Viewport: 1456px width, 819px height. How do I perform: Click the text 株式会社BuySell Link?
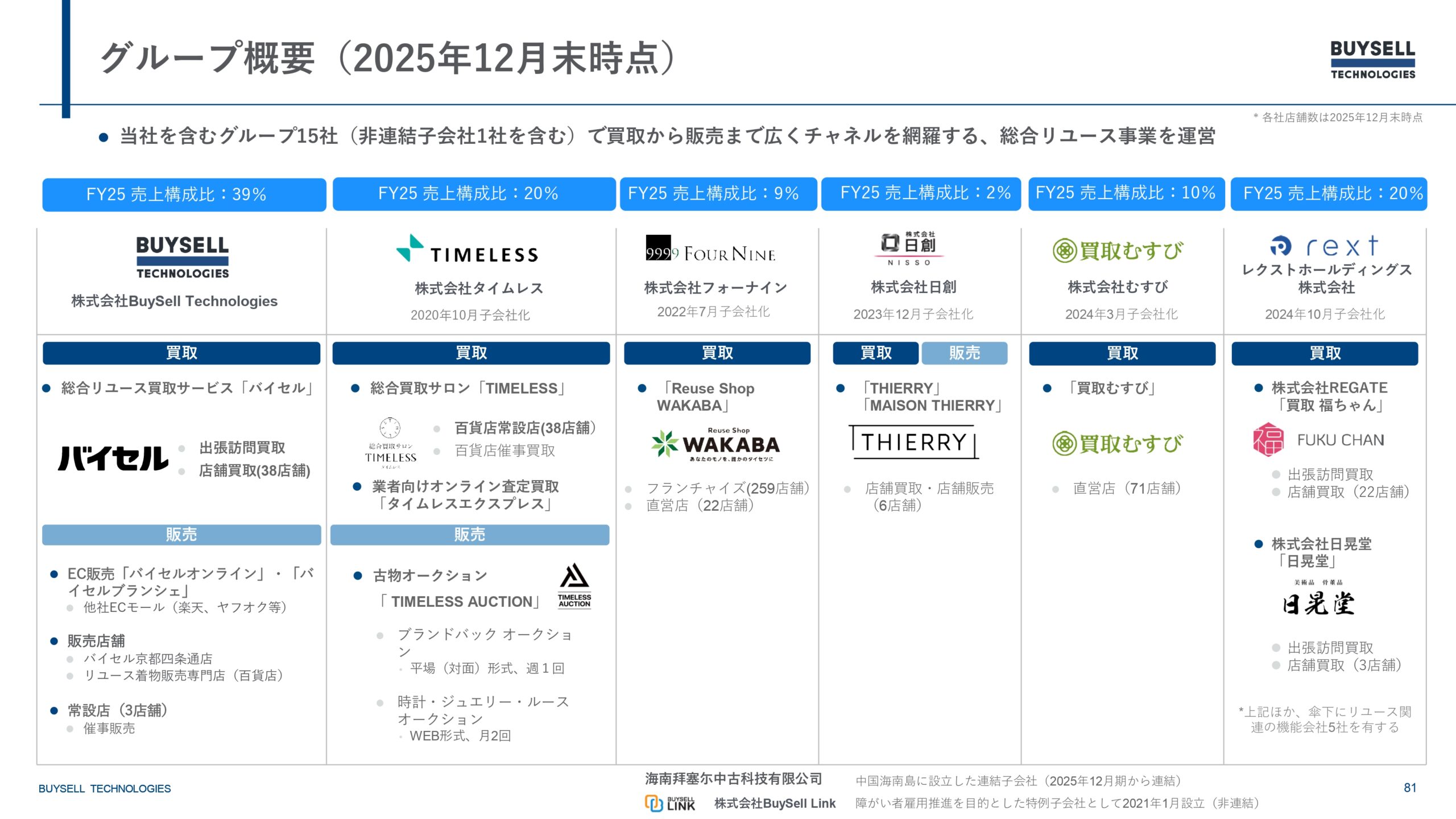pyautogui.click(x=775, y=804)
